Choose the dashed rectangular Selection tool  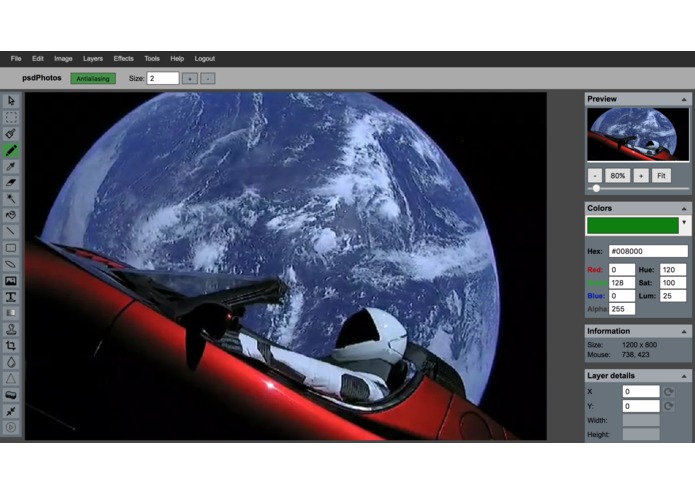[x=11, y=117]
